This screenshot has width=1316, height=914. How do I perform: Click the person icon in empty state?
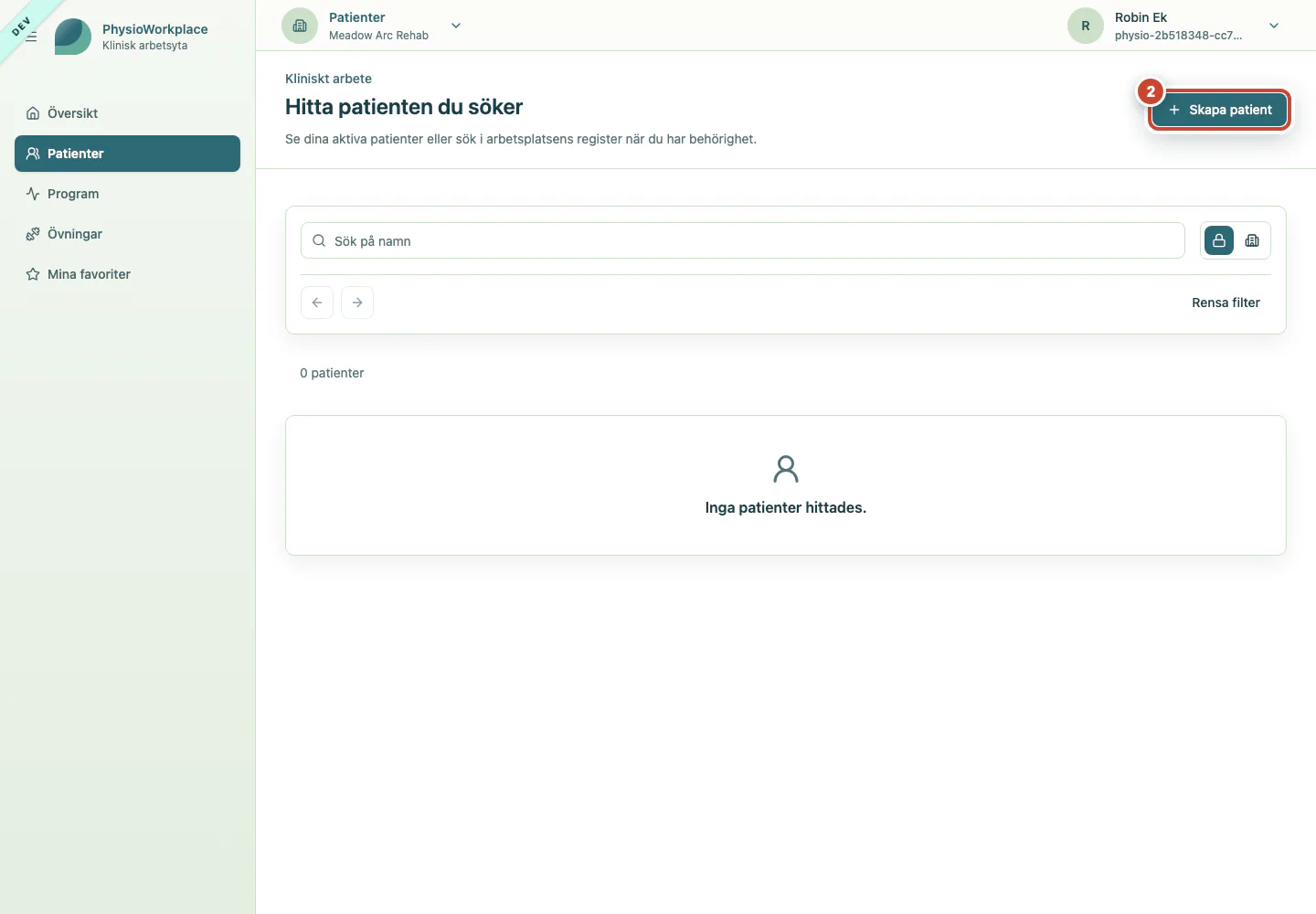coord(786,469)
